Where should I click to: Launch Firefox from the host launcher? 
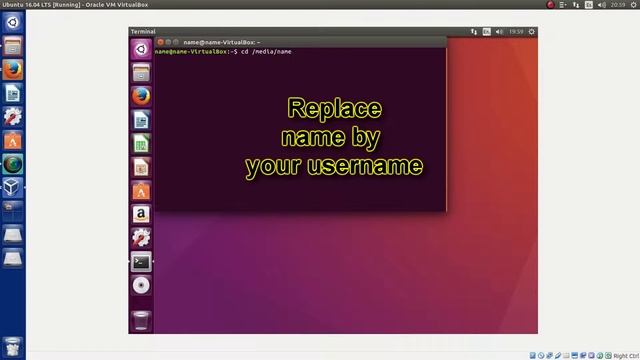13,69
